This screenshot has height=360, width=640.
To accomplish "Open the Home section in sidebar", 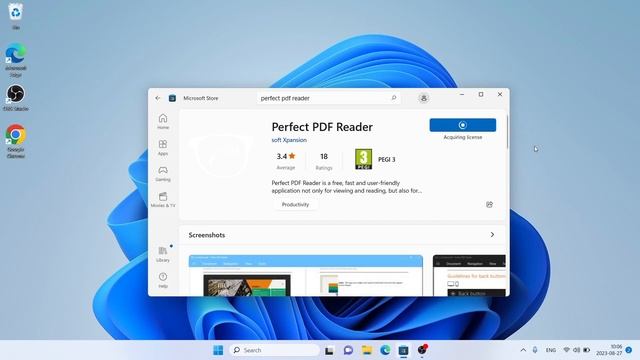I will click(163, 121).
